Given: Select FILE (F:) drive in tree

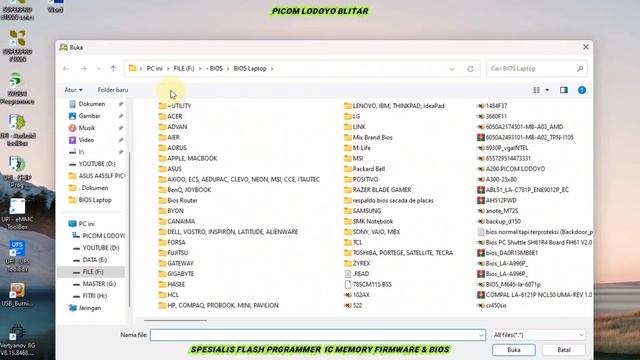Looking at the screenshot, I should [93, 272].
